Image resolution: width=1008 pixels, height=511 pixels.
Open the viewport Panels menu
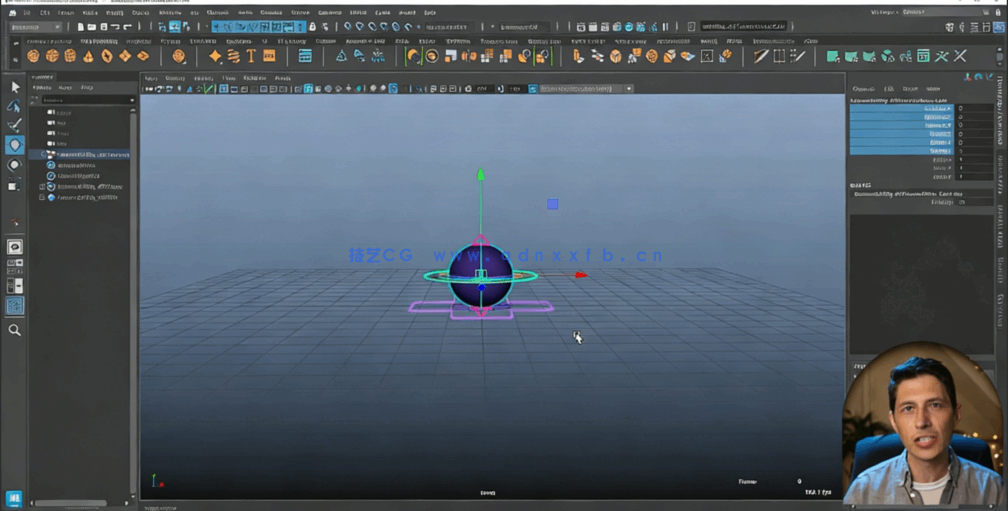point(283,78)
